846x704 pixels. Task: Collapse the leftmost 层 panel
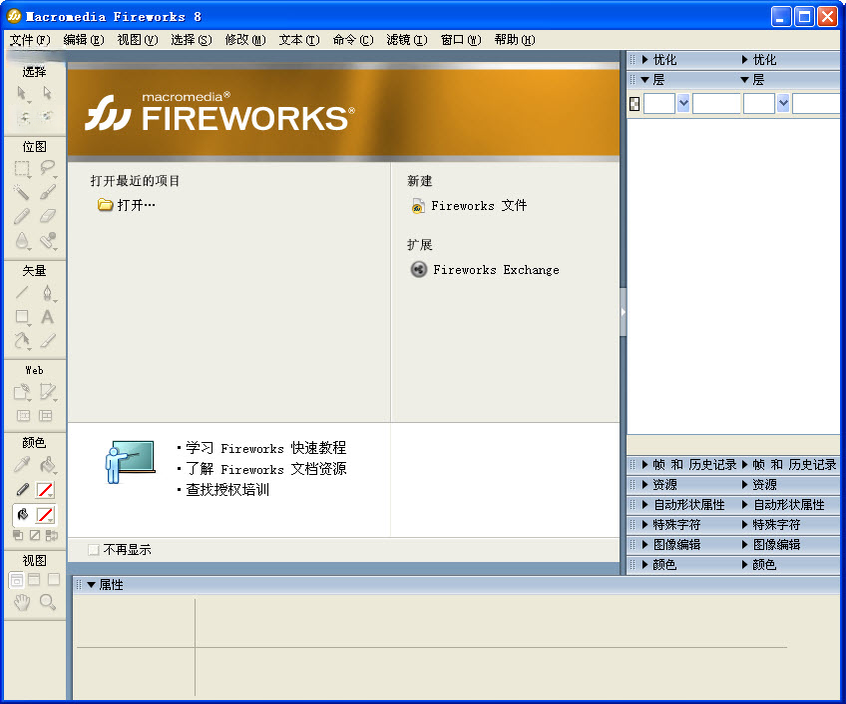pyautogui.click(x=645, y=80)
